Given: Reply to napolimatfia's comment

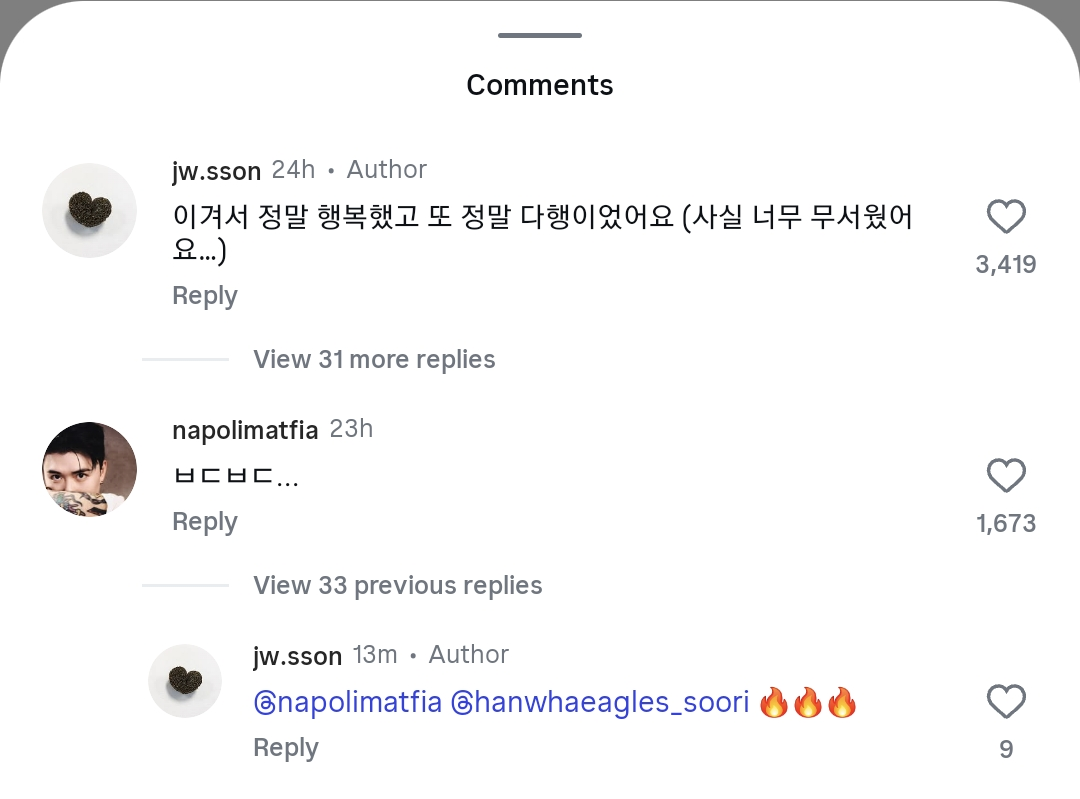Looking at the screenshot, I should (x=204, y=522).
